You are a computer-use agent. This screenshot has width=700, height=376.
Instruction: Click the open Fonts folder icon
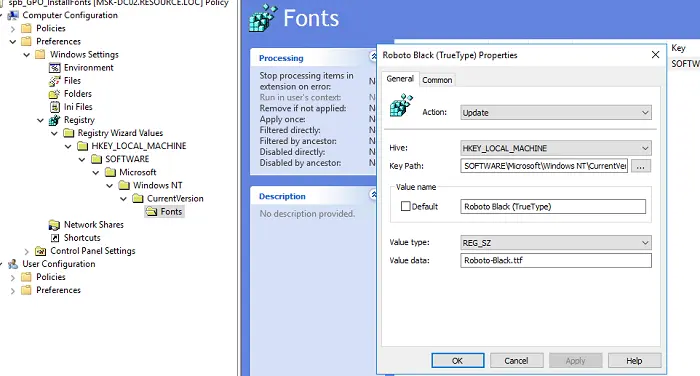pyautogui.click(x=151, y=212)
